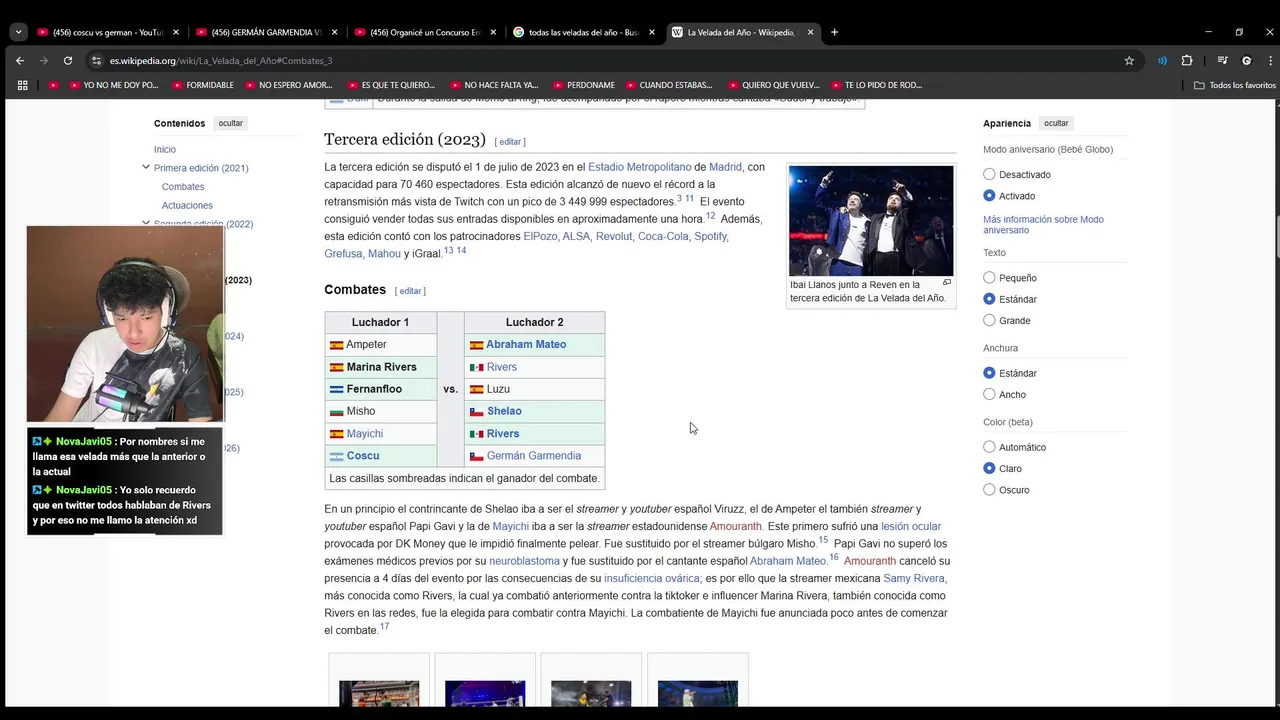Image resolution: width=1280 pixels, height=720 pixels.
Task: Open 'Más información sobre Modo aniversario'
Action: point(1043,225)
